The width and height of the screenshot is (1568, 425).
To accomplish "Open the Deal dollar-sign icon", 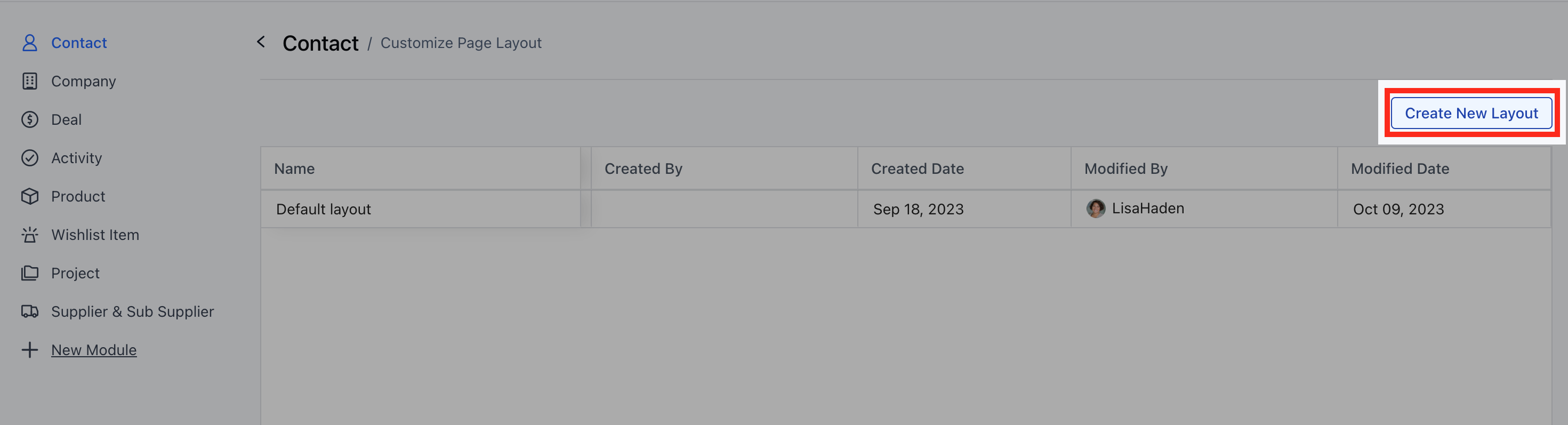I will point(30,119).
